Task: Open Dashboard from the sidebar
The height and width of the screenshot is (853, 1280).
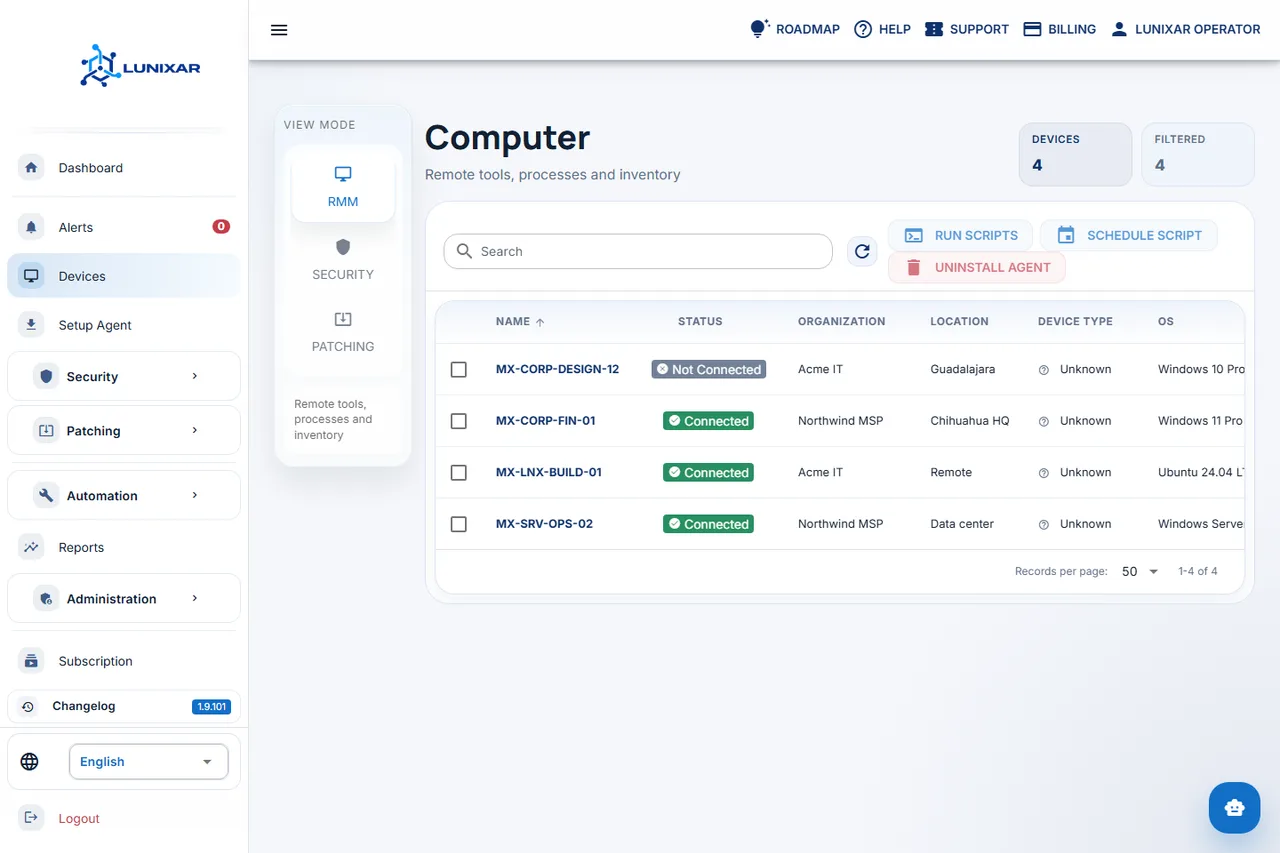Action: tap(124, 167)
